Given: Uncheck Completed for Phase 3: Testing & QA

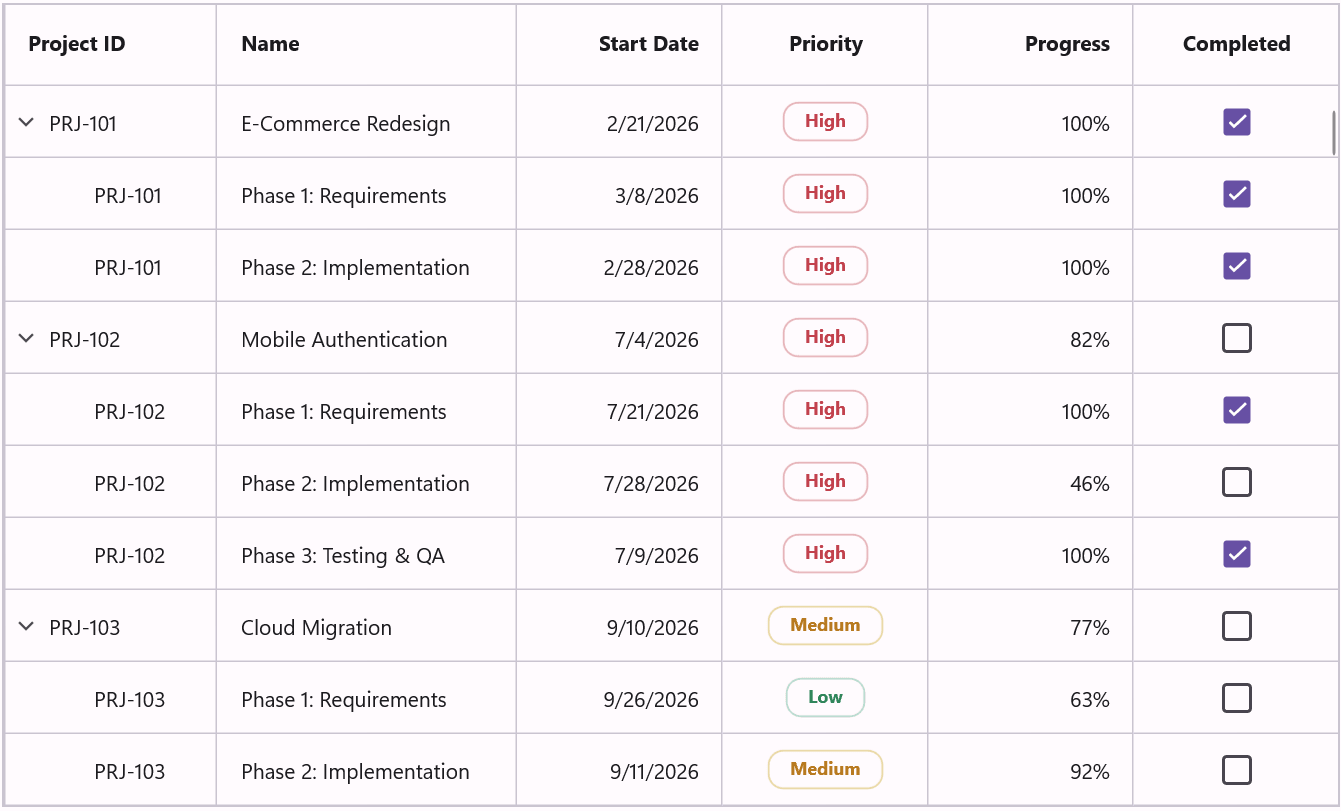Looking at the screenshot, I should (1237, 554).
